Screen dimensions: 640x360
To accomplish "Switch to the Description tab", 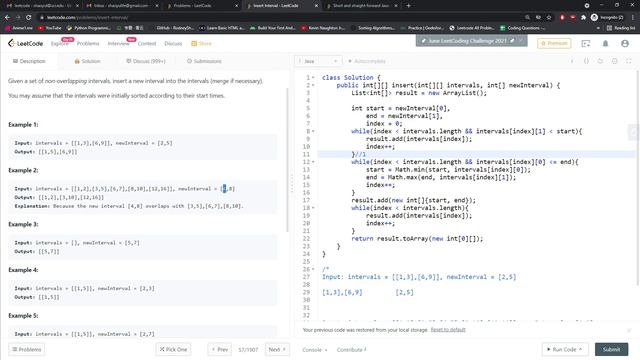I will [x=29, y=61].
